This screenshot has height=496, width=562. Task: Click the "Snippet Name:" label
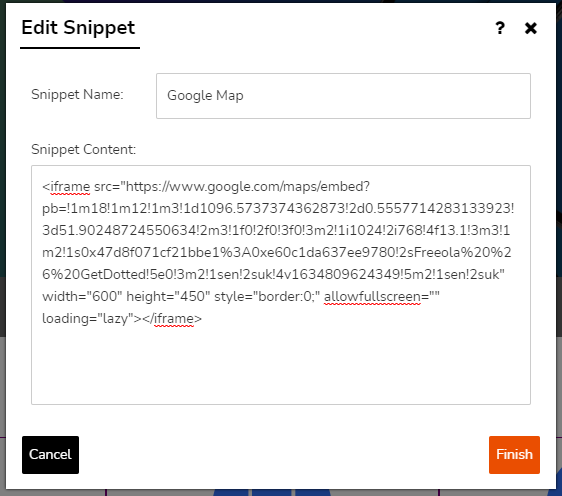pyautogui.click(x=77, y=95)
